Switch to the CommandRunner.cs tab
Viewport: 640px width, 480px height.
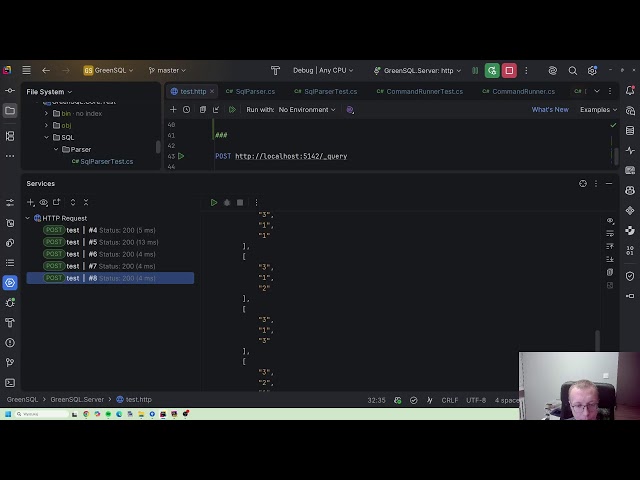pos(518,91)
